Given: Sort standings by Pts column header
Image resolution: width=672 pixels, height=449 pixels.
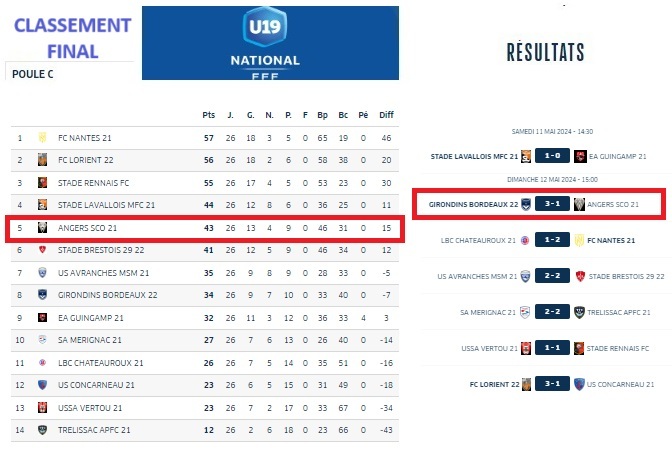Looking at the screenshot, I should (x=208, y=114).
